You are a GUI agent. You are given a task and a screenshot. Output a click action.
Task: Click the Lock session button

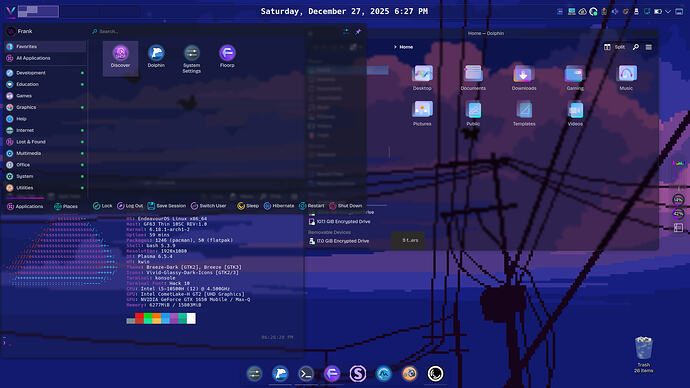pyautogui.click(x=103, y=206)
